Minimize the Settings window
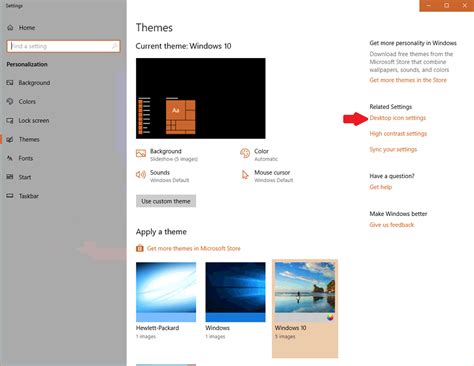This screenshot has height=366, width=474. coord(429,5)
